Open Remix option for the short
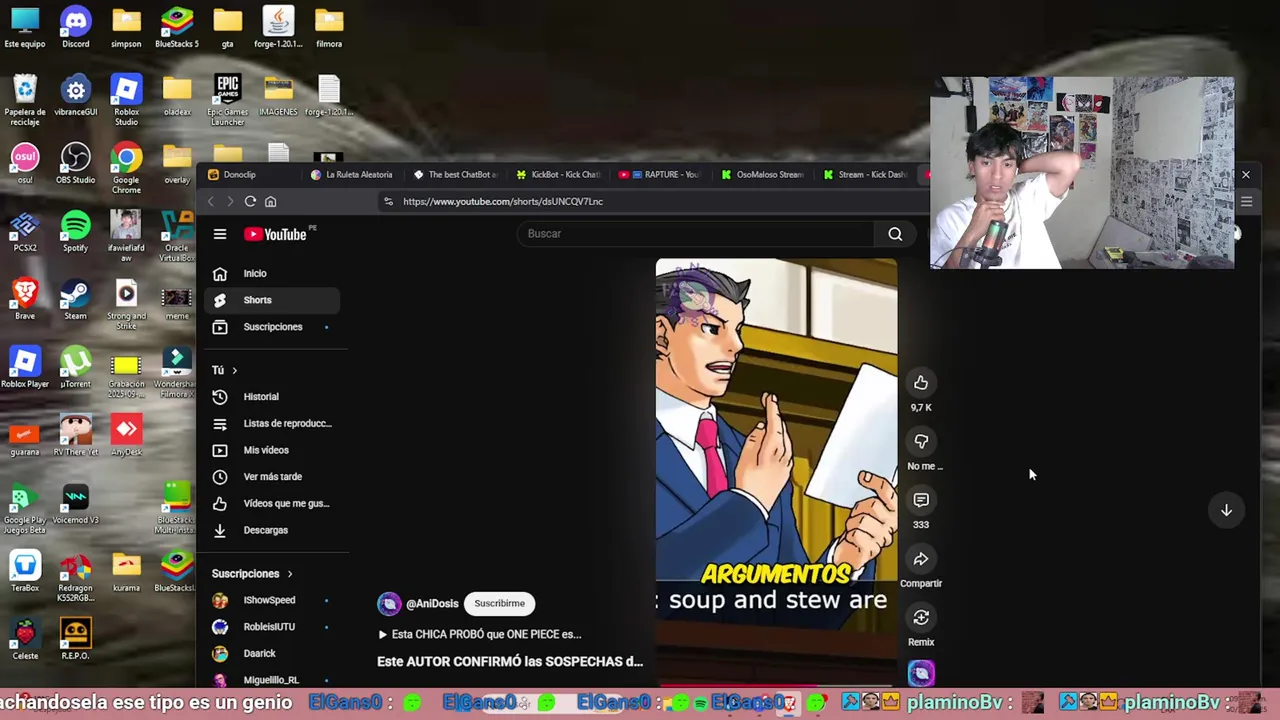Viewport: 1280px width, 720px height. coord(921,618)
